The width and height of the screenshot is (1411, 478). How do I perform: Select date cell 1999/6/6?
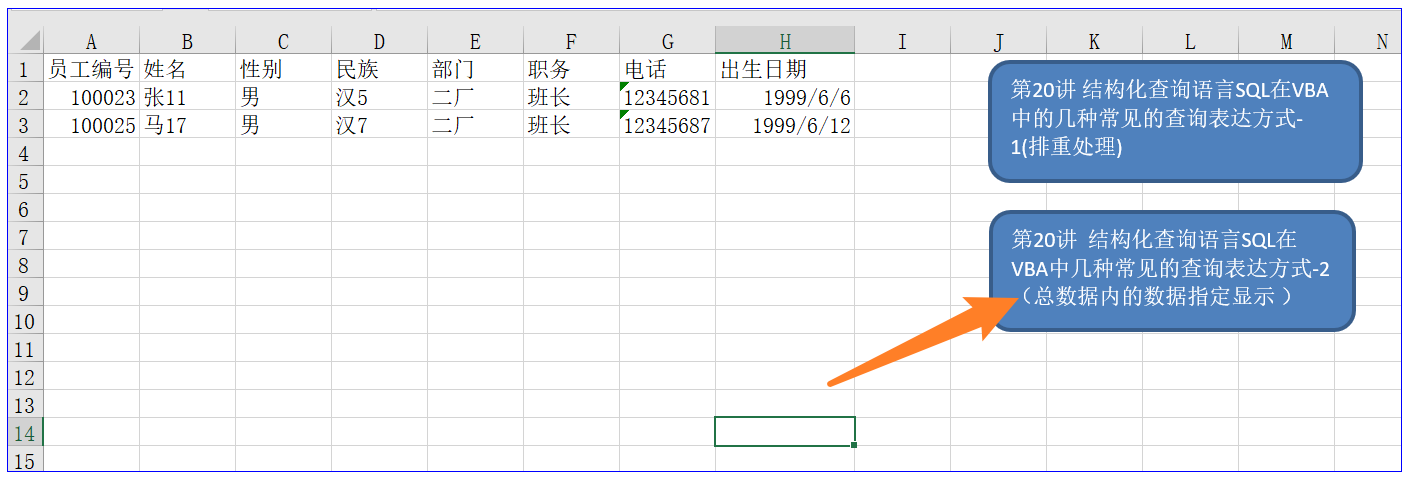785,97
